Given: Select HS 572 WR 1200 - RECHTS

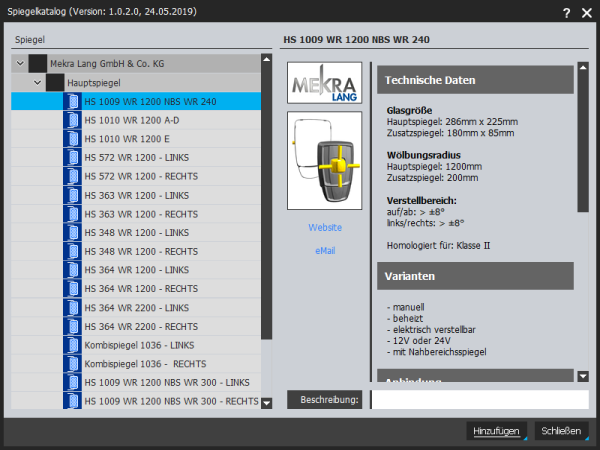Looking at the screenshot, I should (136, 176).
